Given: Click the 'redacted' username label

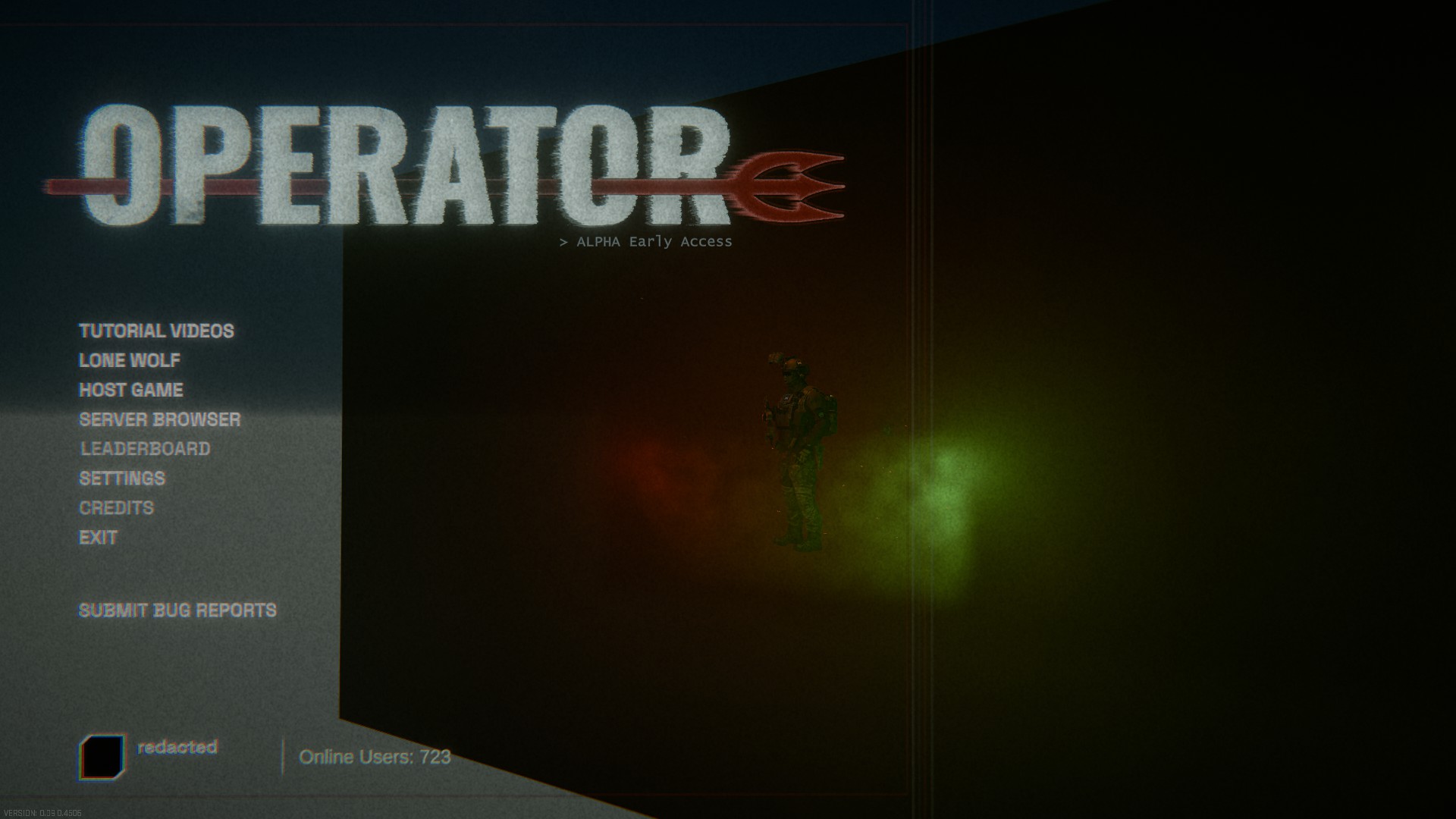Looking at the screenshot, I should point(177,747).
